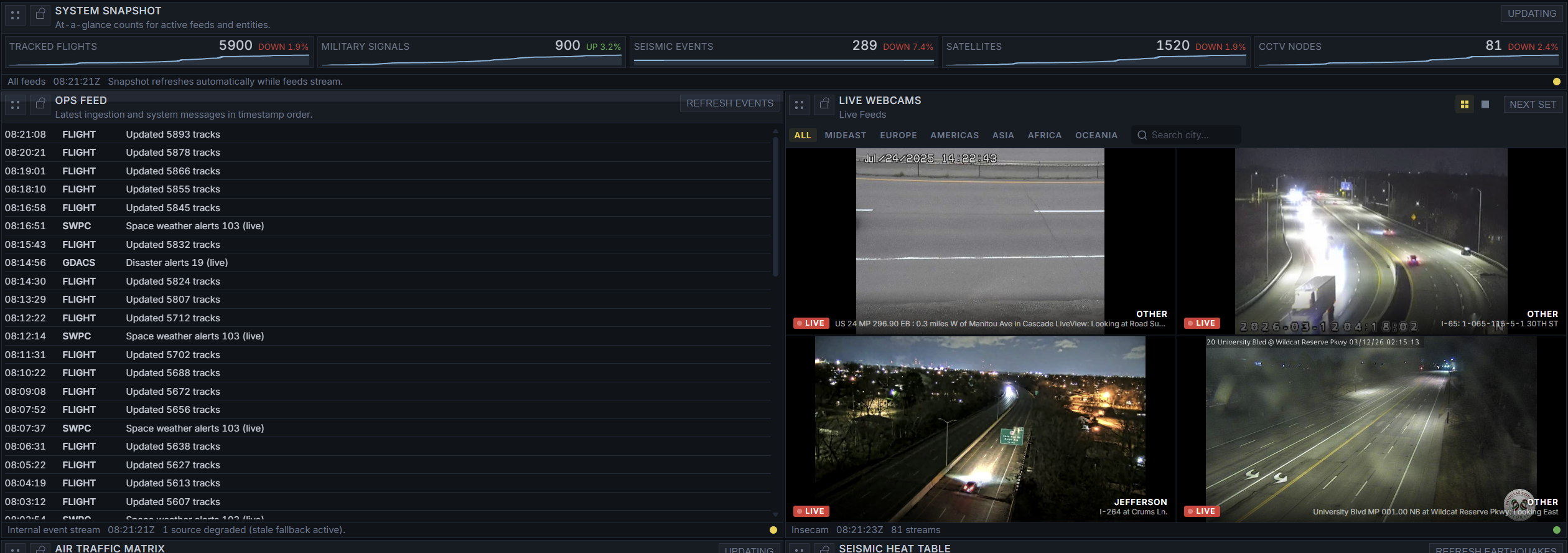Viewport: 1568px width, 553px height.
Task: Click yellow status dot in Internal event stream bar
Action: (773, 530)
